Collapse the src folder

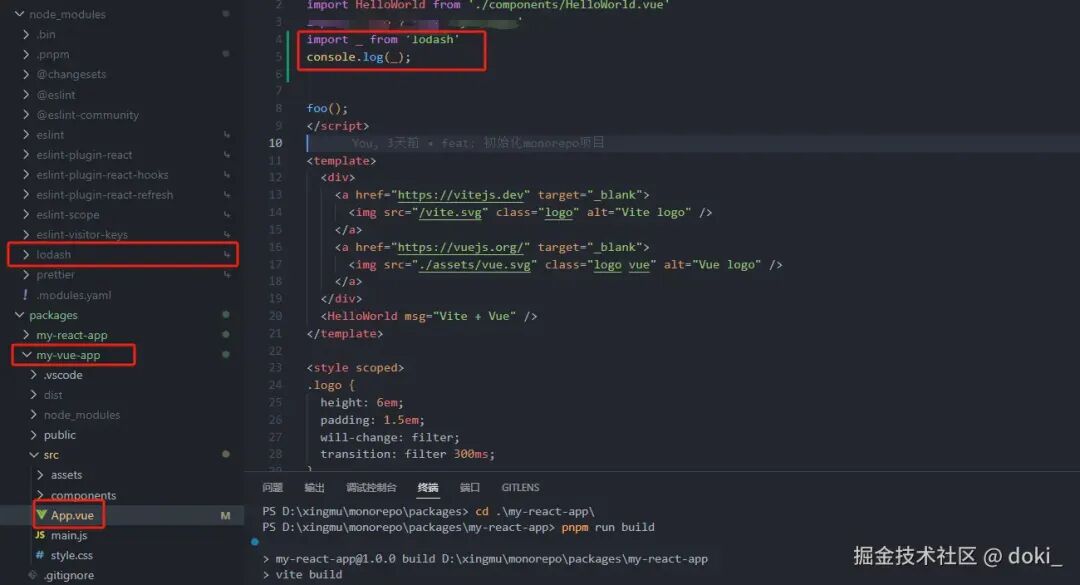[x=51, y=455]
